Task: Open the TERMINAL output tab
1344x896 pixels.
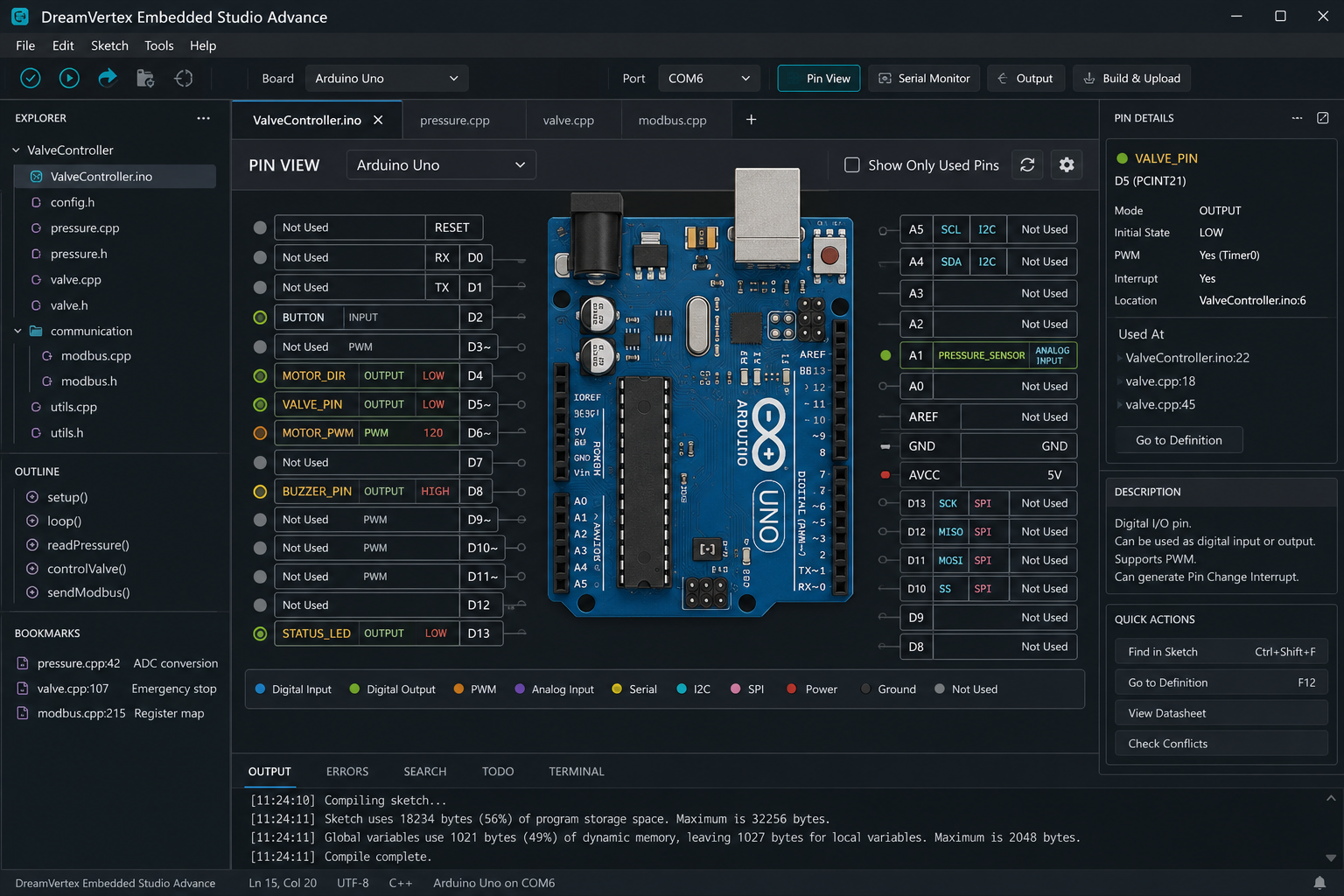Action: coord(577,772)
